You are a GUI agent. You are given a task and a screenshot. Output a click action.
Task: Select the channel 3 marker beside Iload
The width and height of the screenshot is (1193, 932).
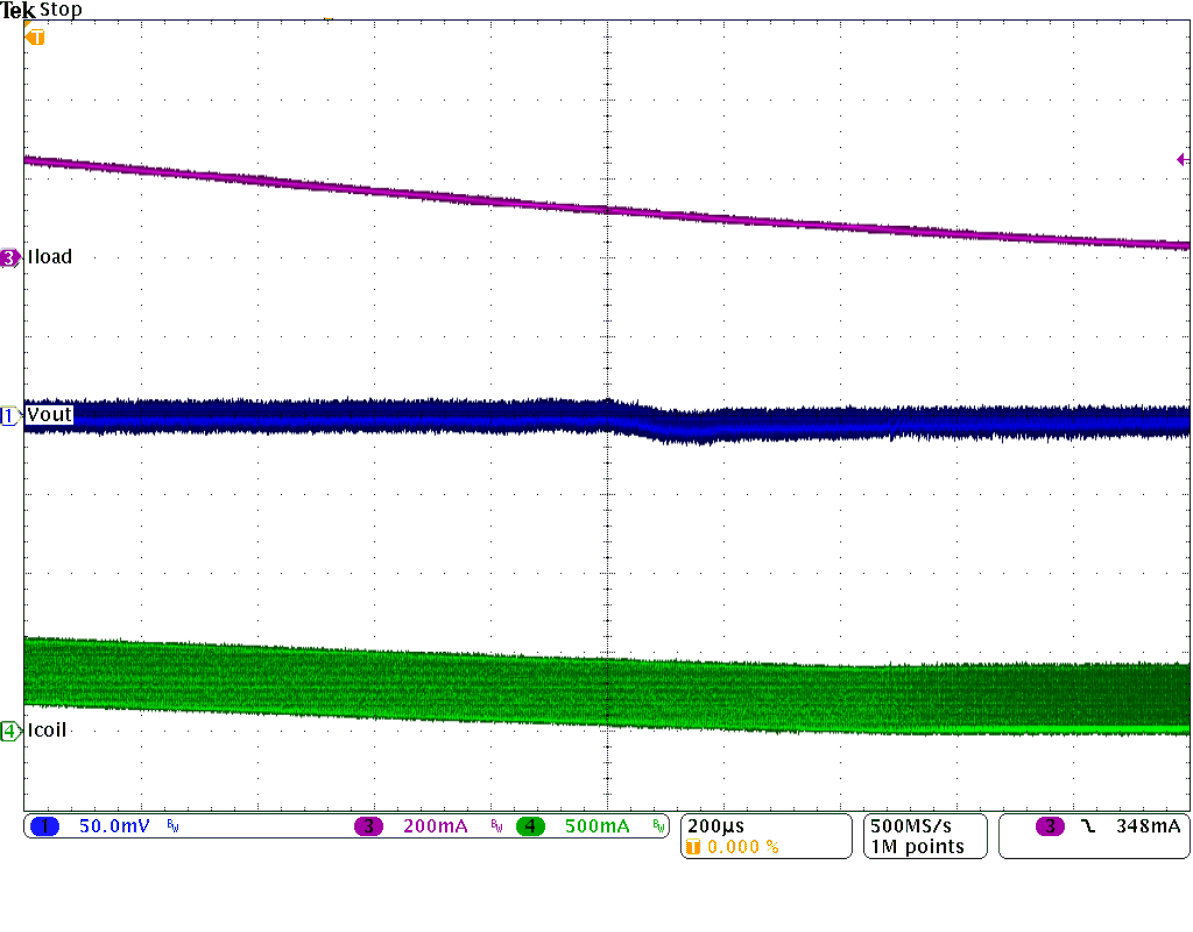pyautogui.click(x=9, y=257)
